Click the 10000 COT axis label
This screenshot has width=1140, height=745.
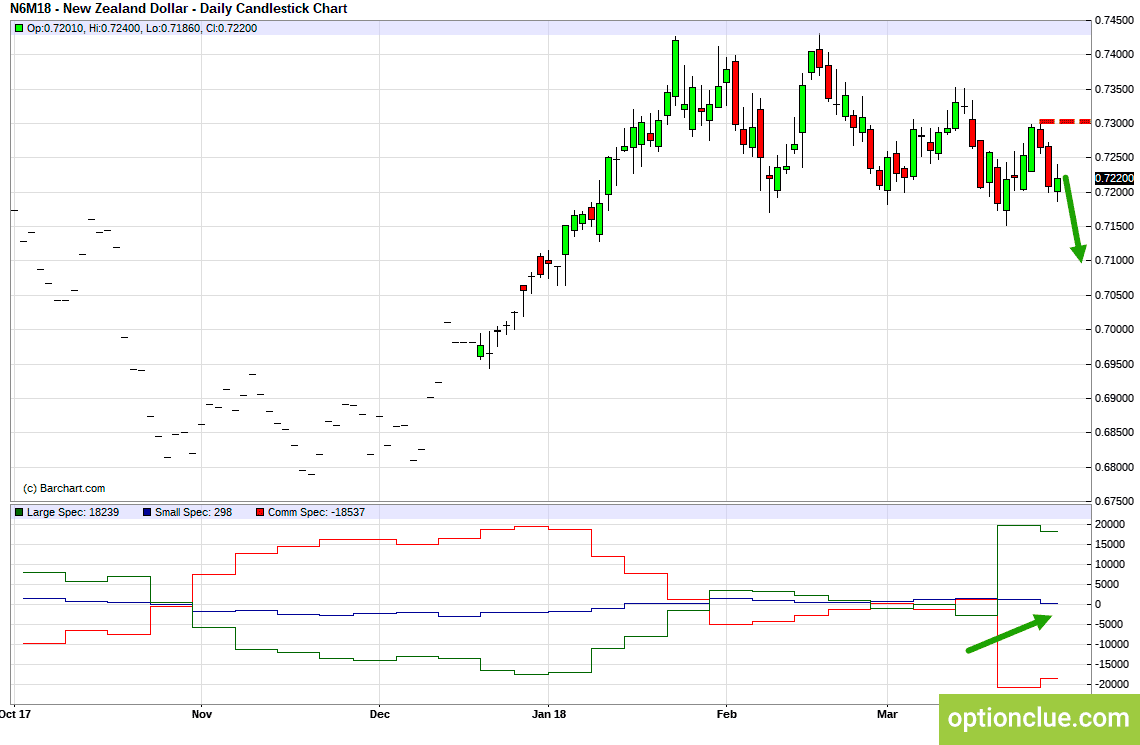point(1111,564)
